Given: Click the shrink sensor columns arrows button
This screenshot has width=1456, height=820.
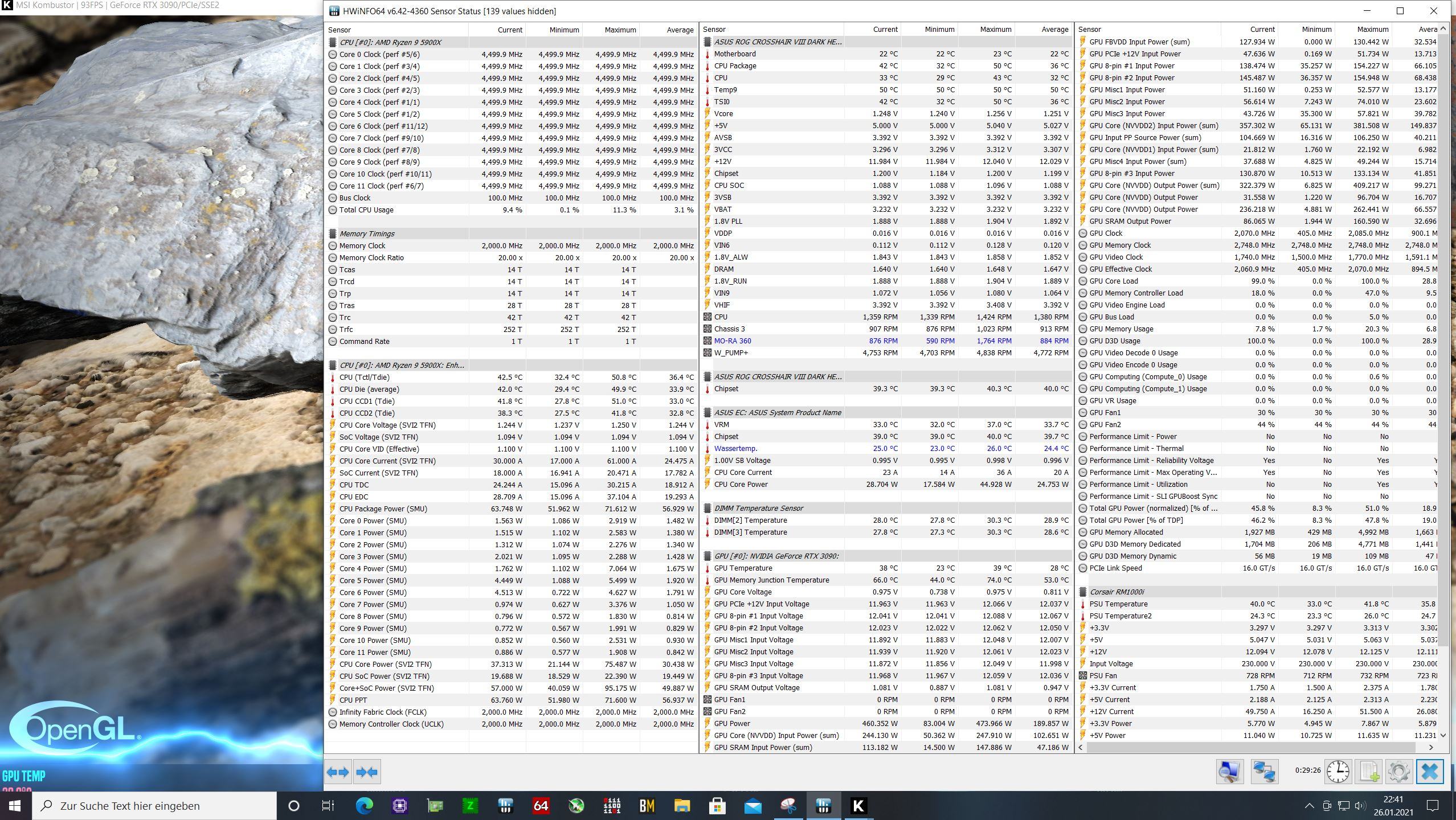Looking at the screenshot, I should click(366, 772).
